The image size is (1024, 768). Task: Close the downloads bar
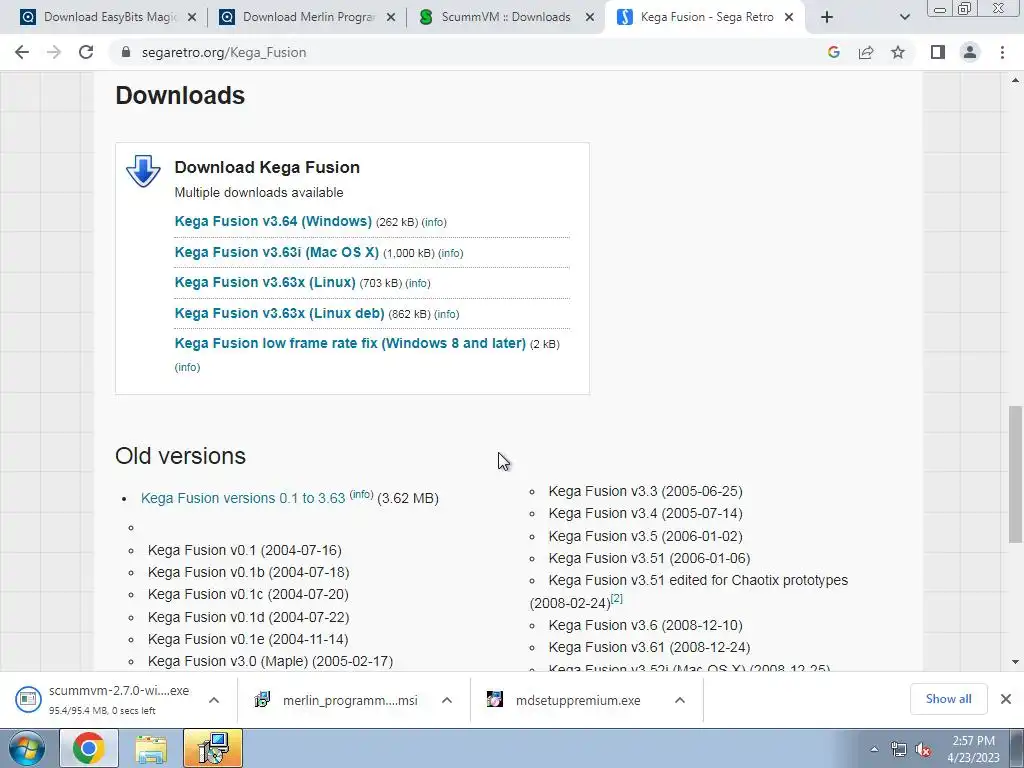point(1006,699)
